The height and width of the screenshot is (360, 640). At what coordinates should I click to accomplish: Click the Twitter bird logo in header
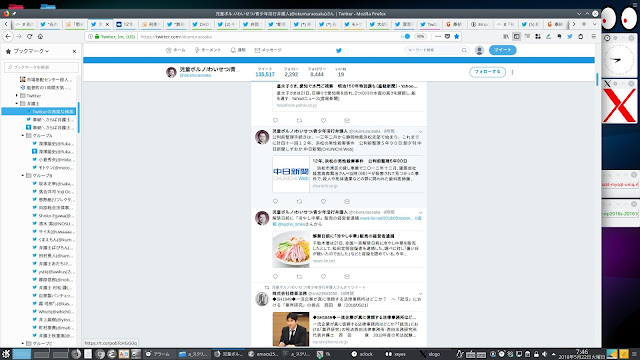[x=339, y=50]
